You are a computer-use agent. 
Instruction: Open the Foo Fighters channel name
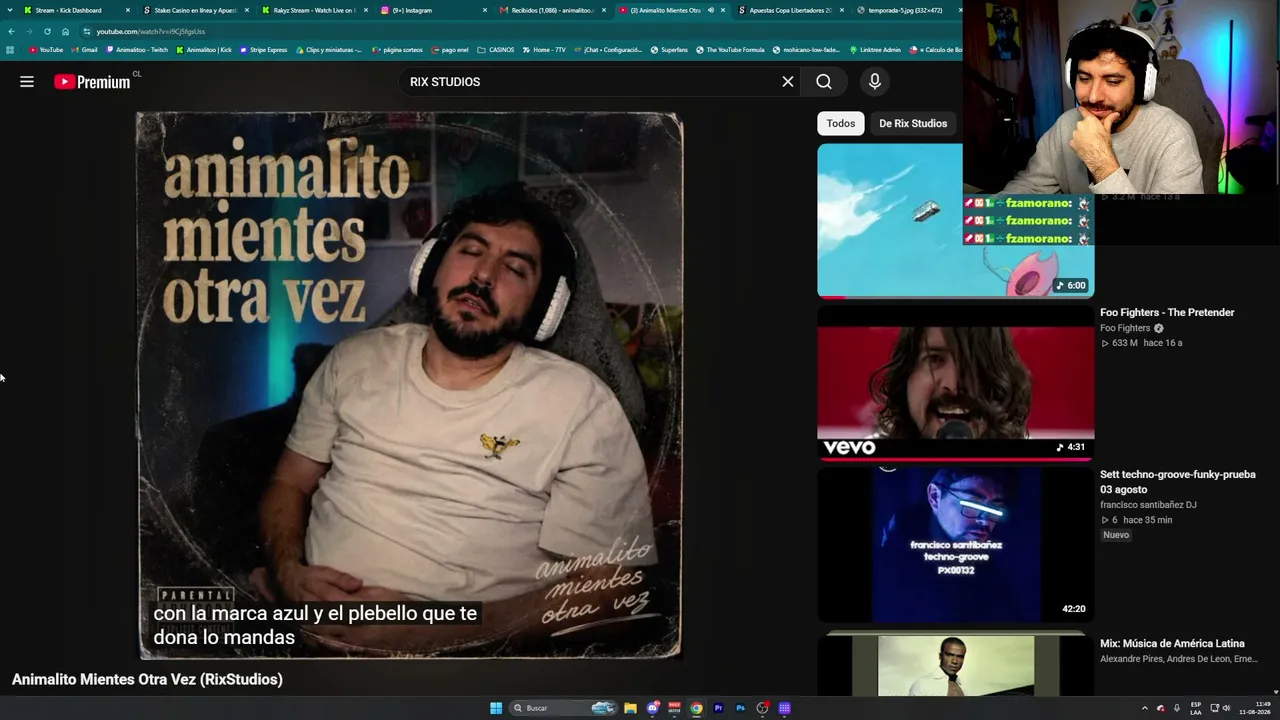pos(1125,328)
